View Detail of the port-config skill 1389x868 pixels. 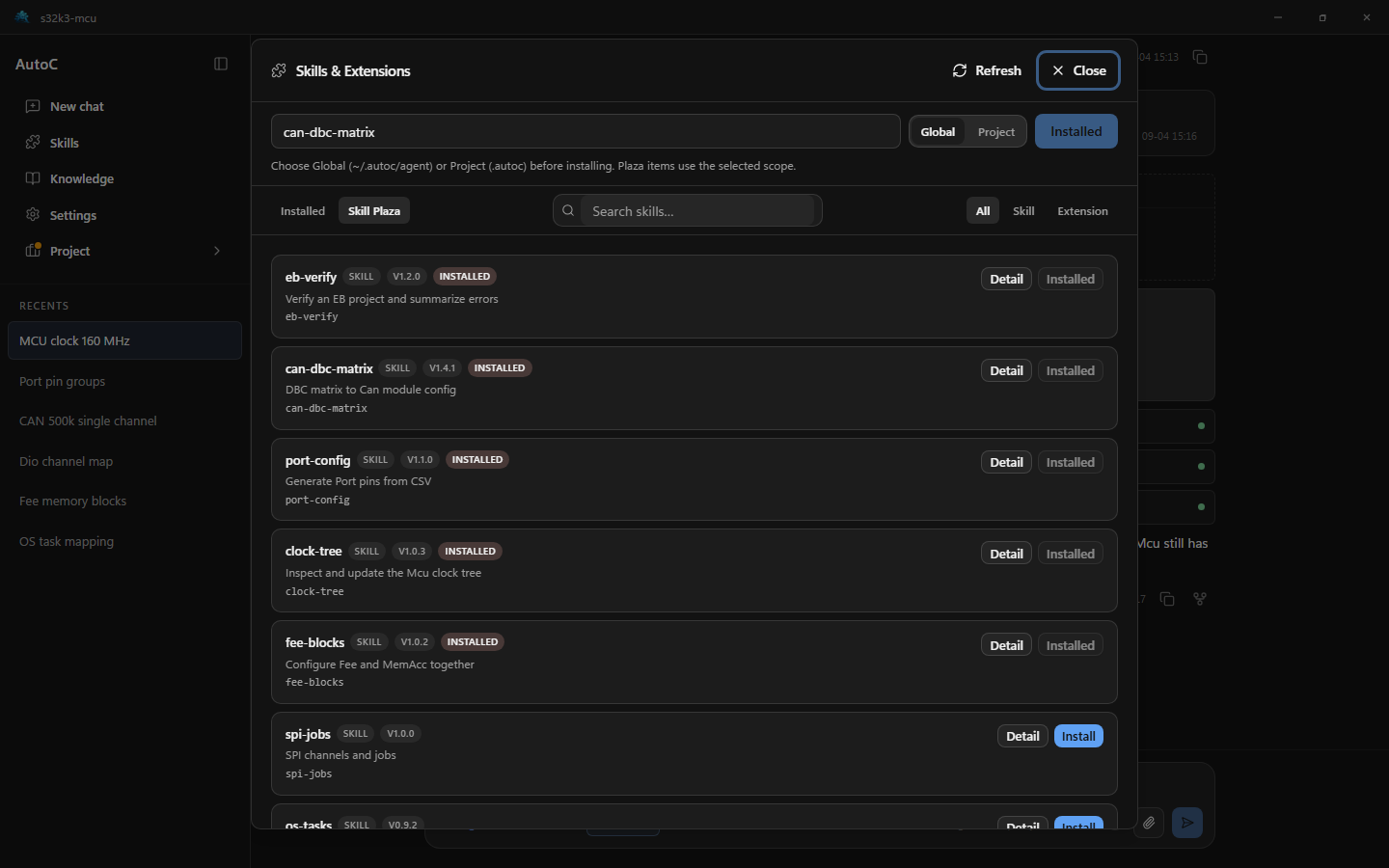1006,462
